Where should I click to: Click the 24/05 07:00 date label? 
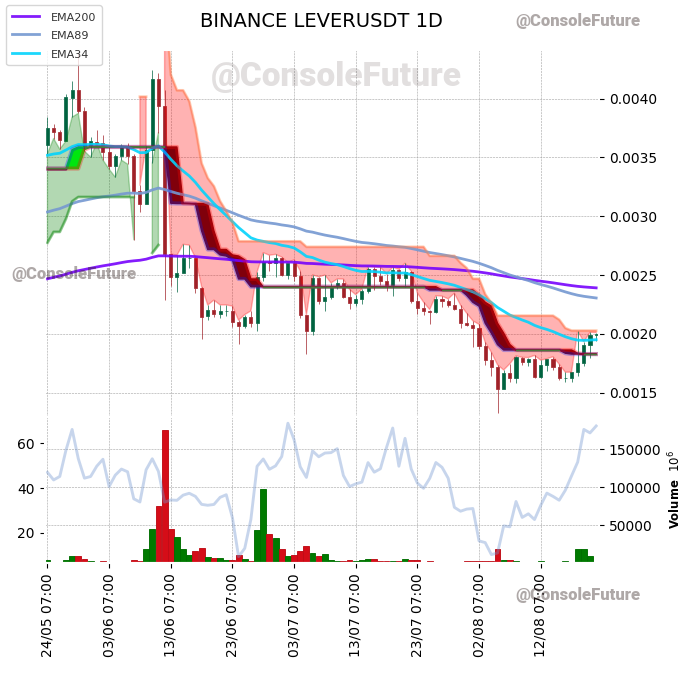[x=47, y=616]
